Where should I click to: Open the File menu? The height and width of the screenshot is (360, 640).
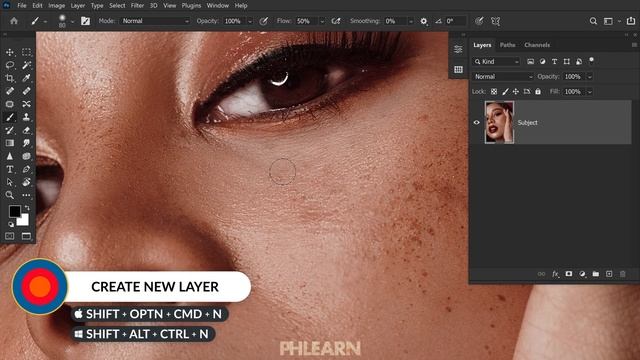(x=22, y=6)
